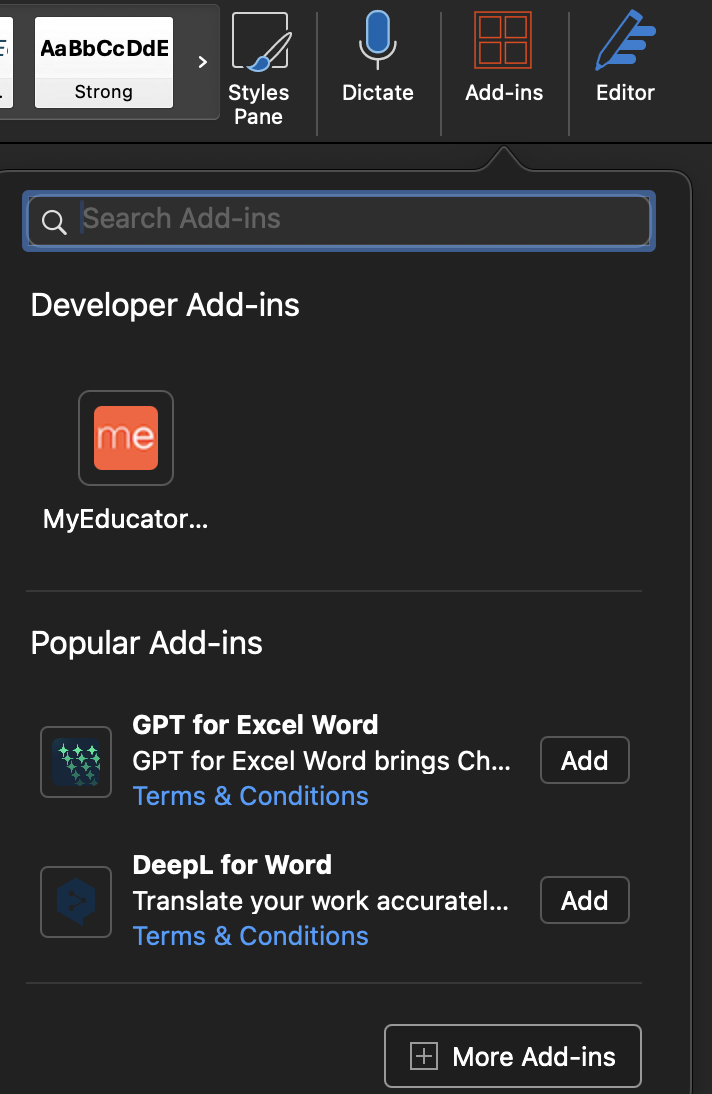The height and width of the screenshot is (1094, 712).
Task: Open Terms & Conditions for GPT for Excel Word
Action: click(x=251, y=796)
